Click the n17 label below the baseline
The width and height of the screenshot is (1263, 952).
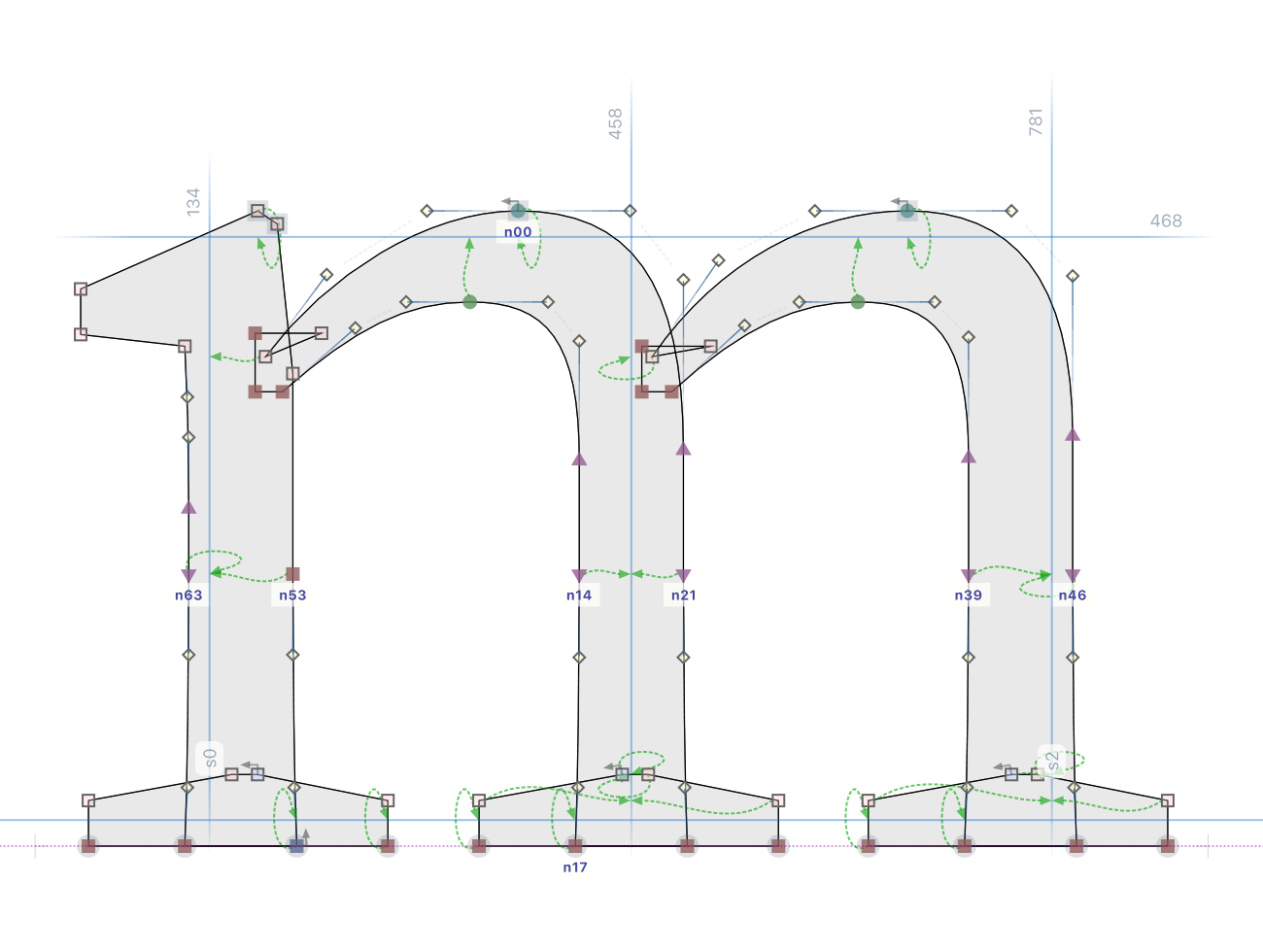click(575, 867)
